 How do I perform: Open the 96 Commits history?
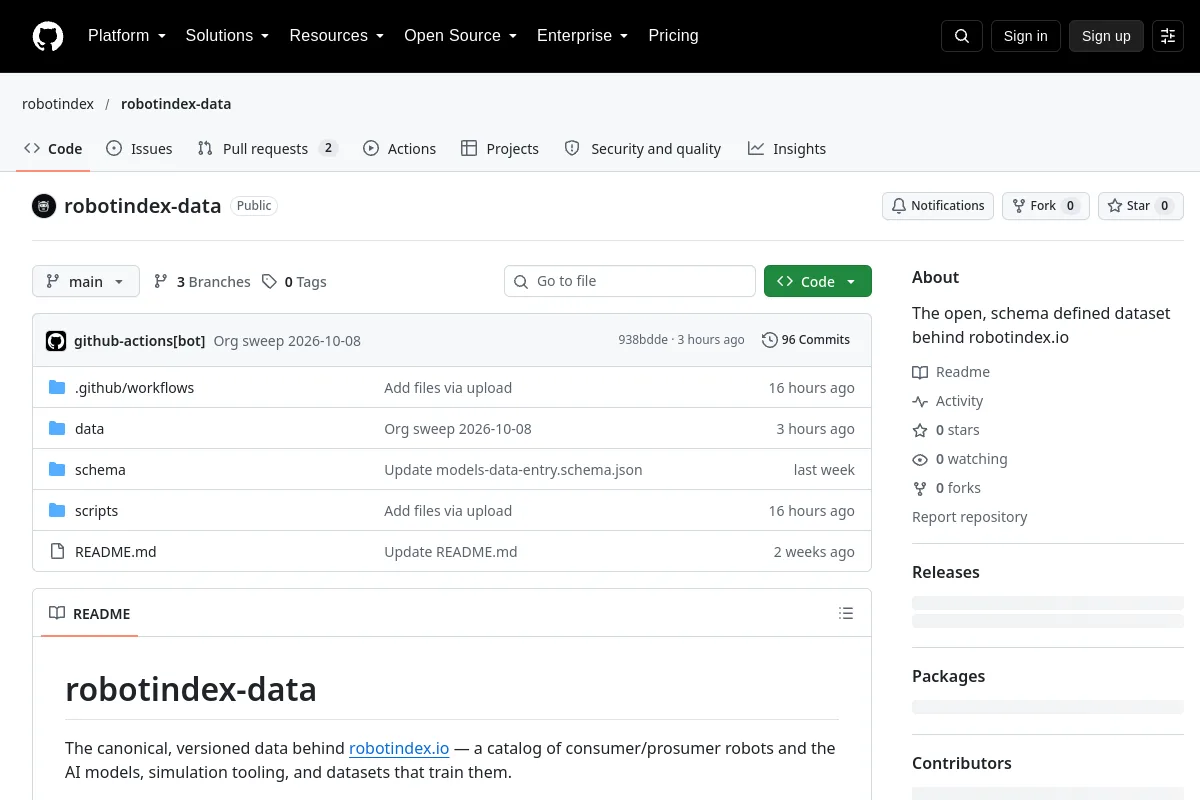click(x=806, y=340)
